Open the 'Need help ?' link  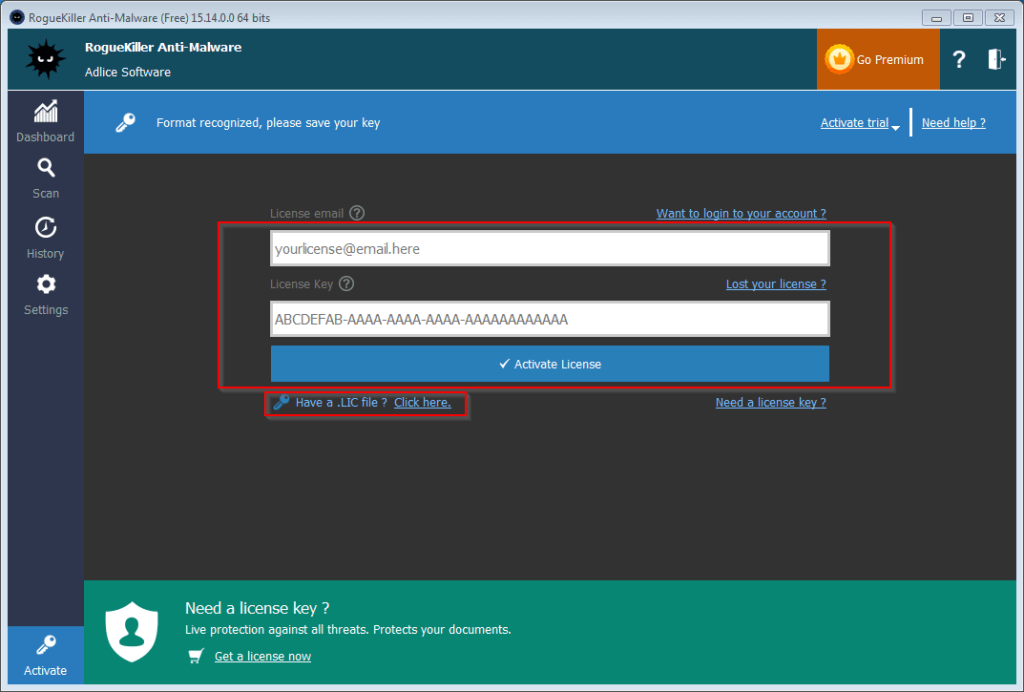(953, 123)
